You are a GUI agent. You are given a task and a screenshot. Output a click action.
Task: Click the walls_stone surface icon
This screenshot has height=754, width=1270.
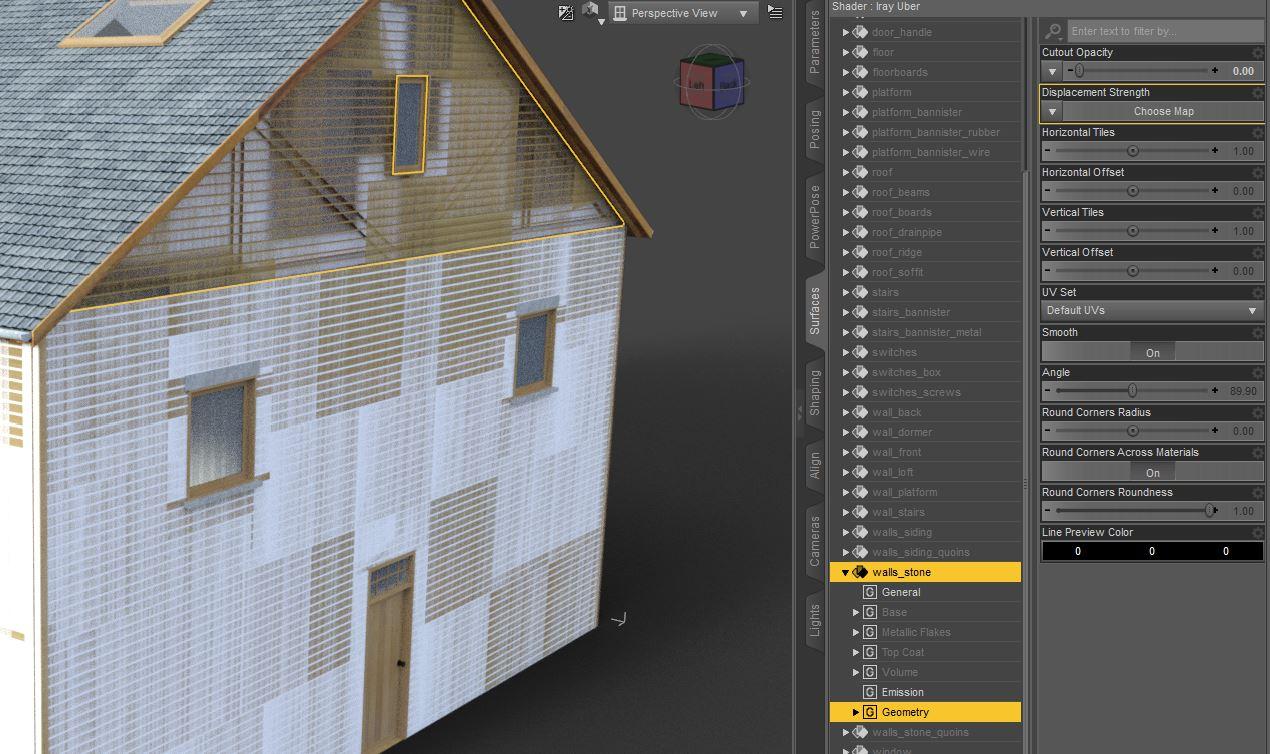(x=860, y=572)
